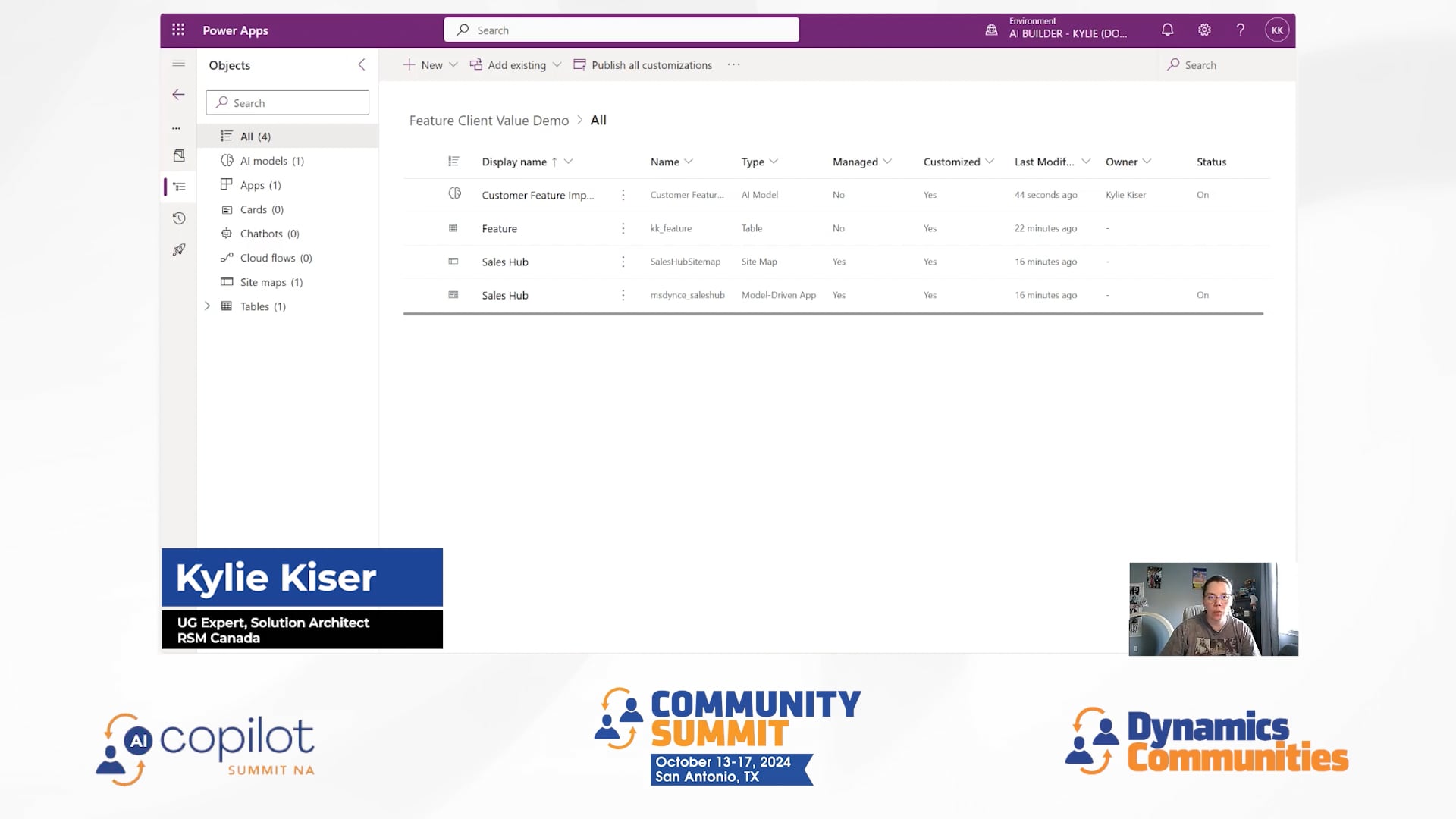Open the left rail ellipsis menu
Screen dimensions: 1456x819
[x=177, y=128]
